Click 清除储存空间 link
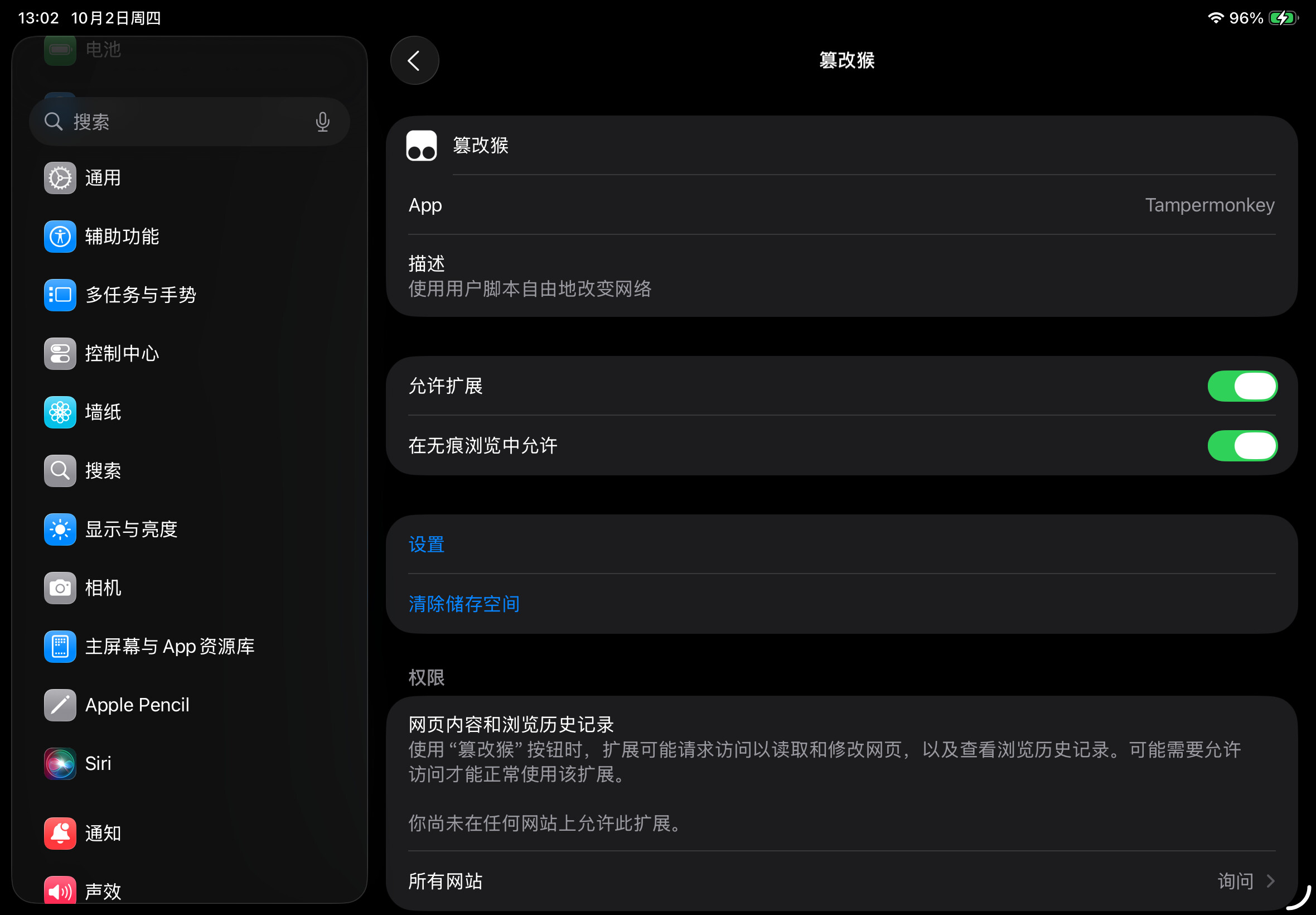This screenshot has height=915, width=1316. (463, 604)
